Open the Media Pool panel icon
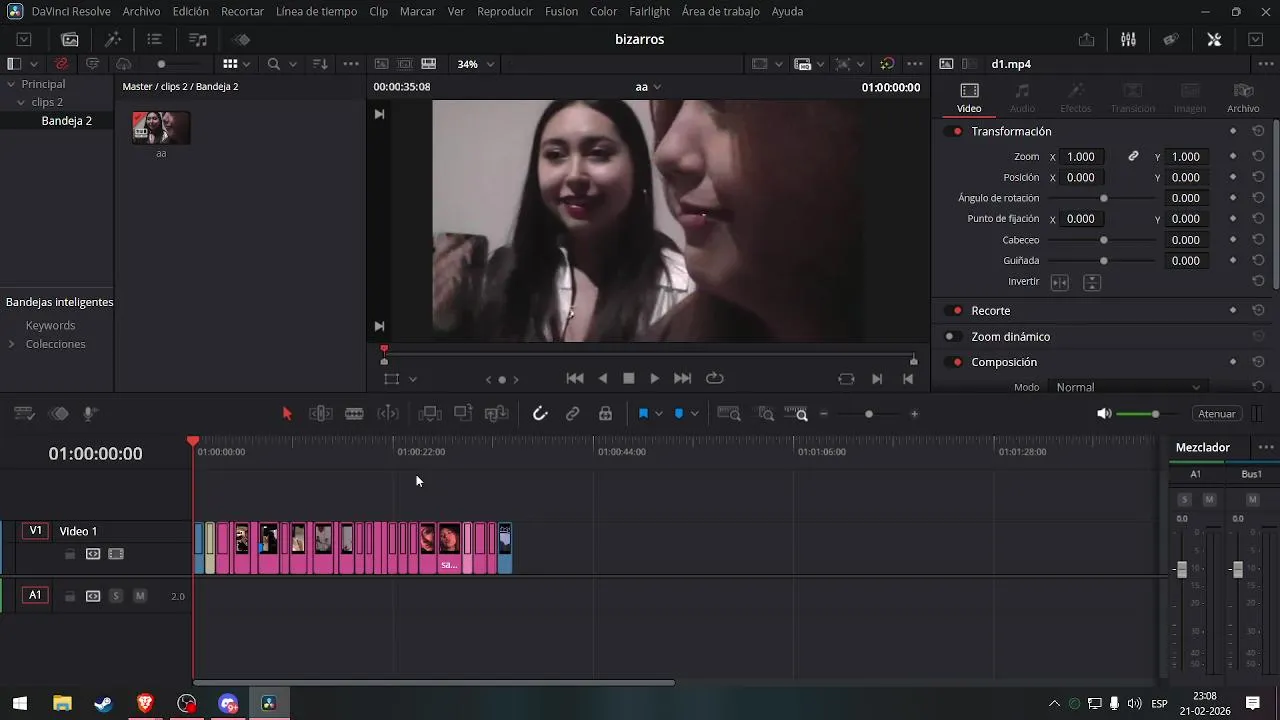 70,39
